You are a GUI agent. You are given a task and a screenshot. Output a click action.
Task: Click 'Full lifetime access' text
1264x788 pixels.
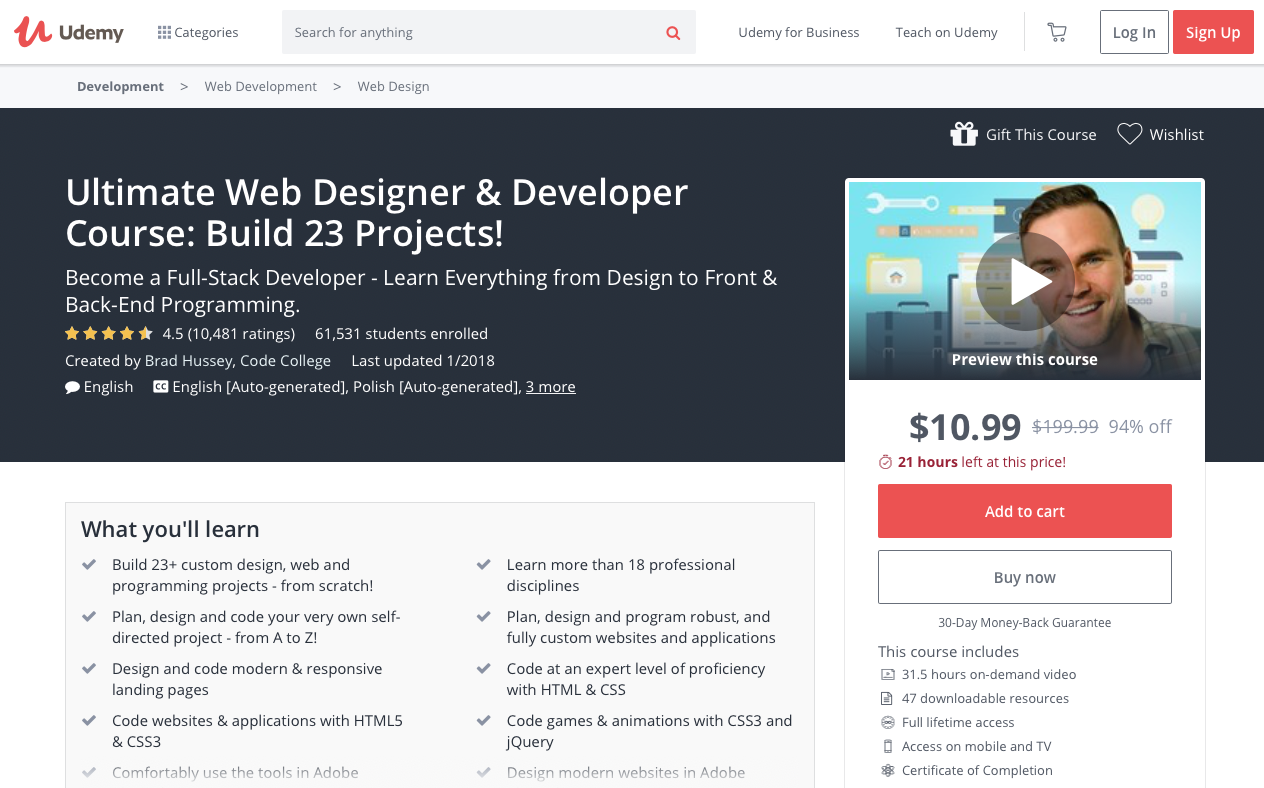point(958,722)
